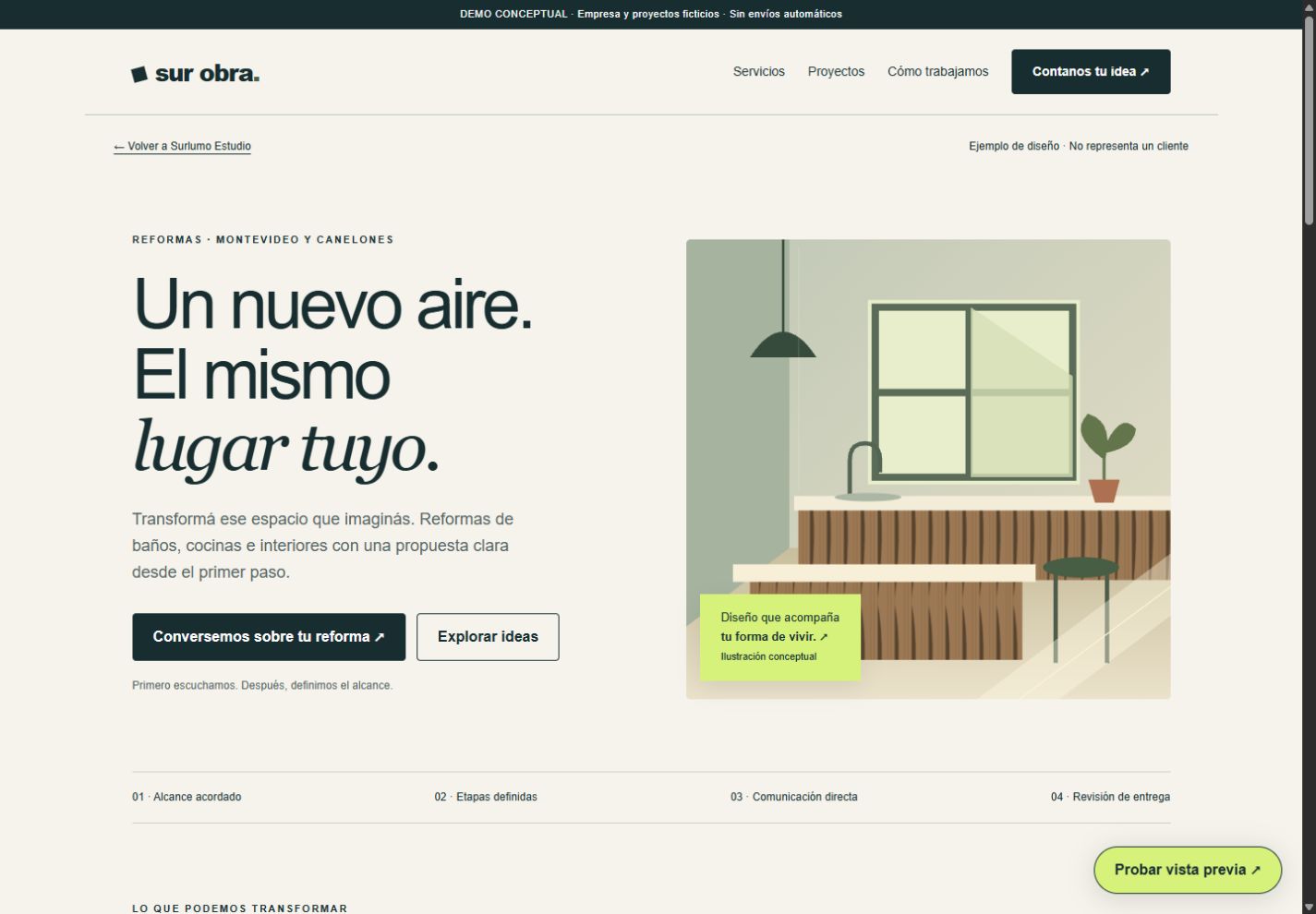Image resolution: width=1316 pixels, height=914 pixels.
Task: Click the text 01 · Alcance acordado
Action: tap(187, 797)
